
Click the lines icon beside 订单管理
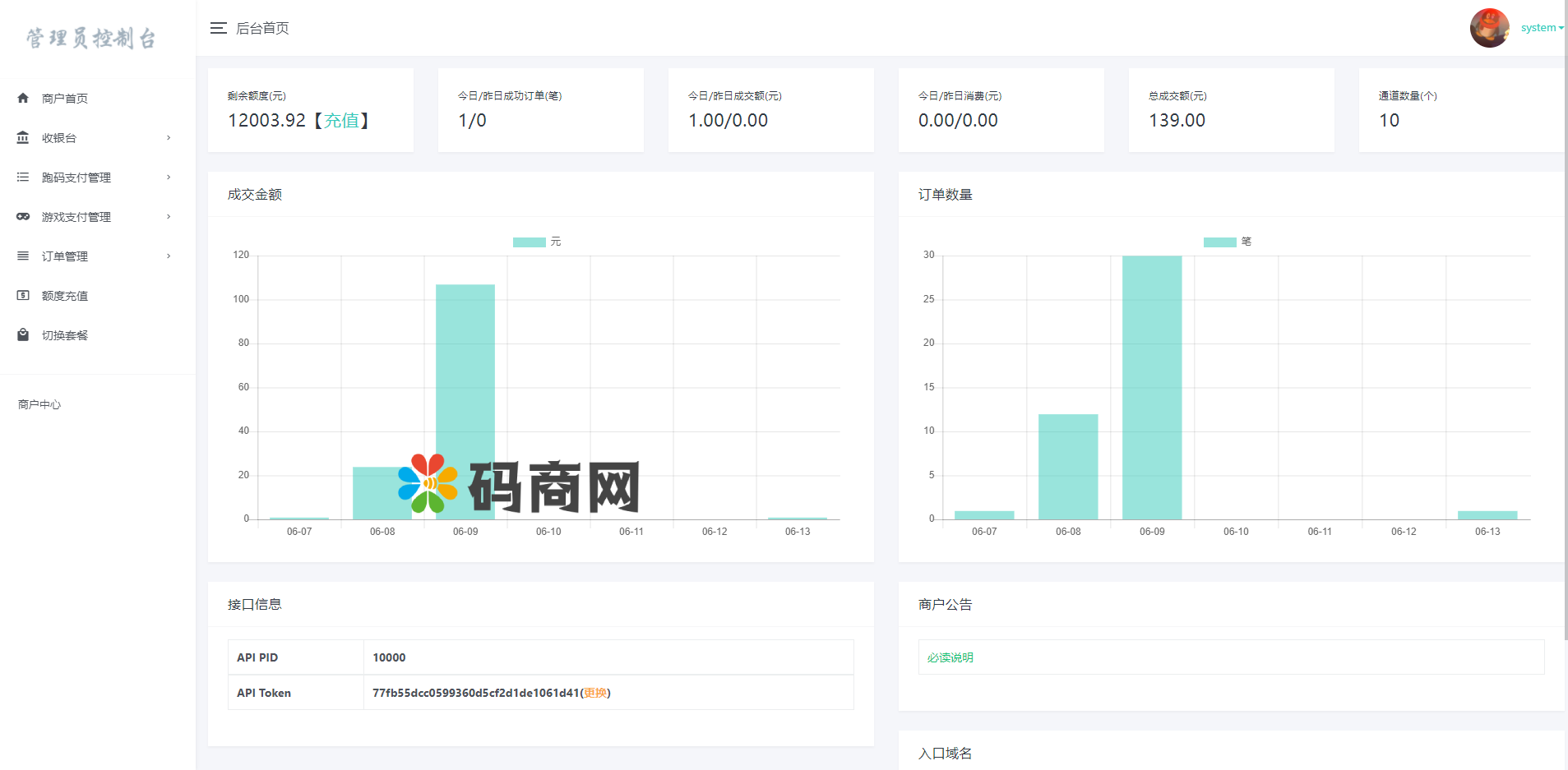23,256
